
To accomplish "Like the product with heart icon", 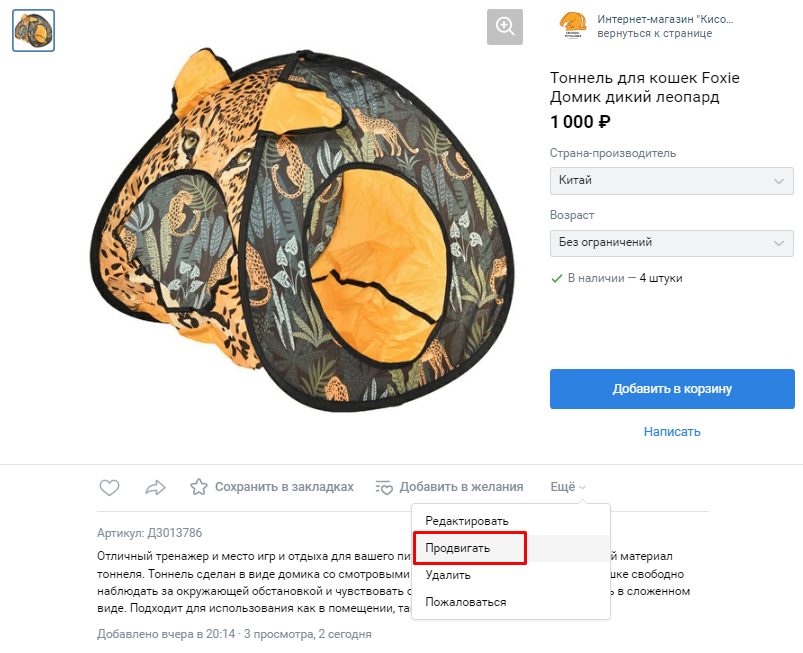I will click(x=110, y=487).
